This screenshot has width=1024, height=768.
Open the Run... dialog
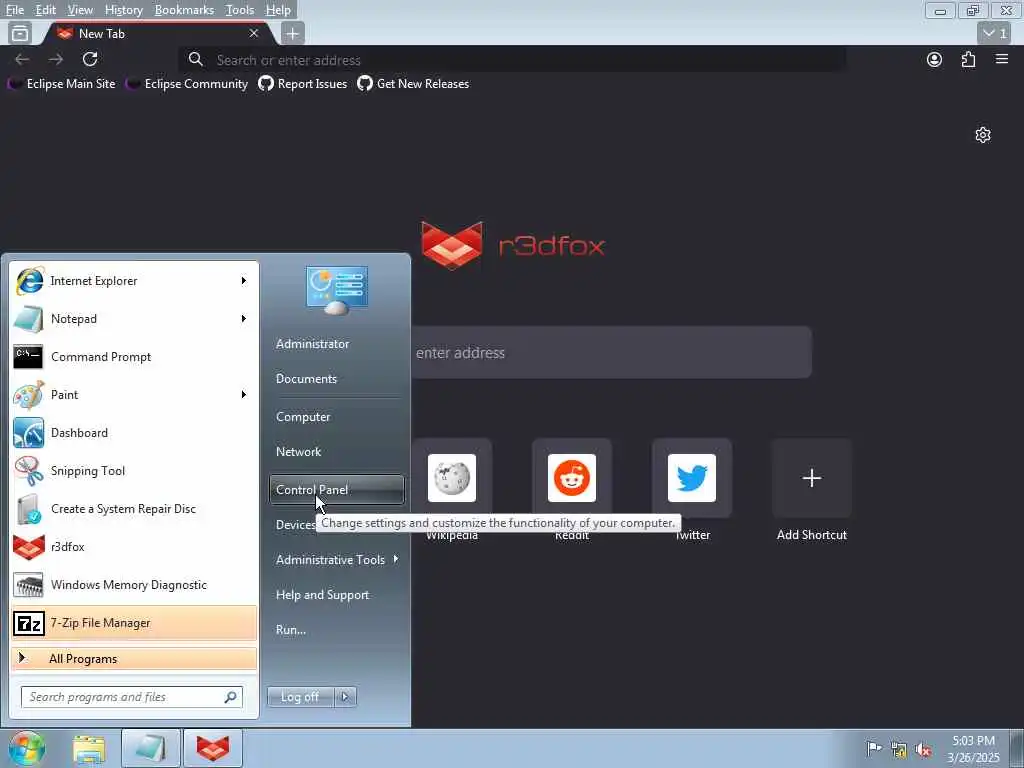tap(337, 630)
